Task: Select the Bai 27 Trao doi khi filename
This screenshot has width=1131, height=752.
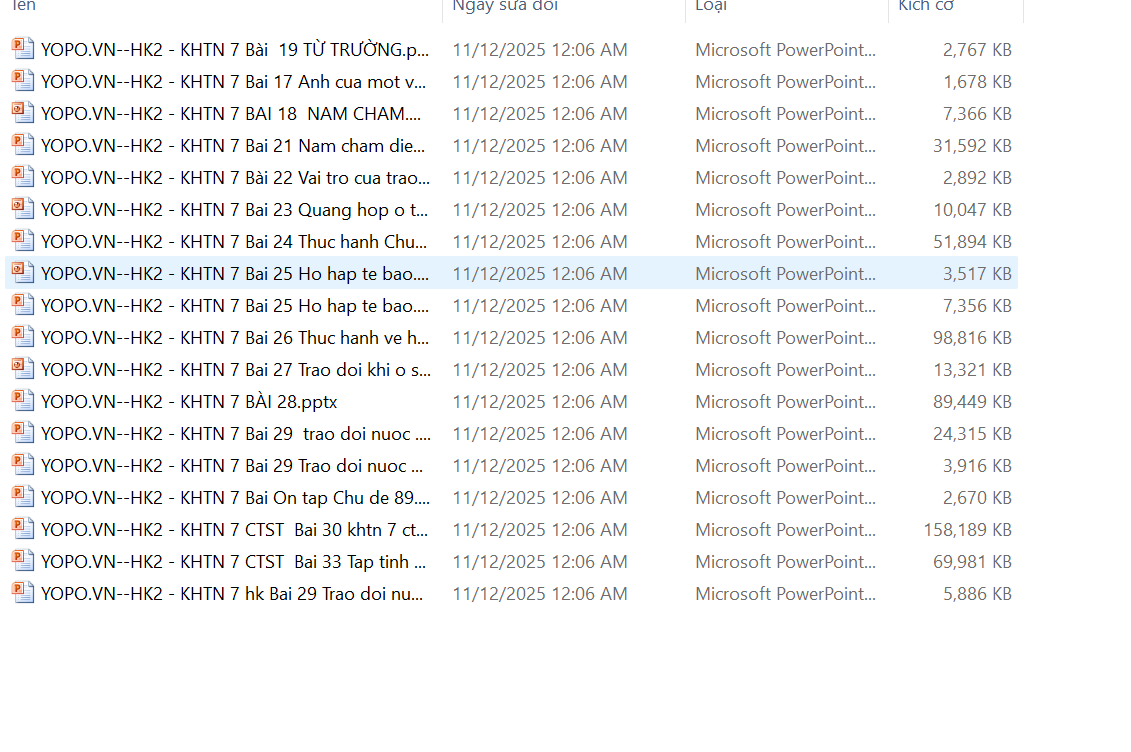Action: (x=235, y=369)
